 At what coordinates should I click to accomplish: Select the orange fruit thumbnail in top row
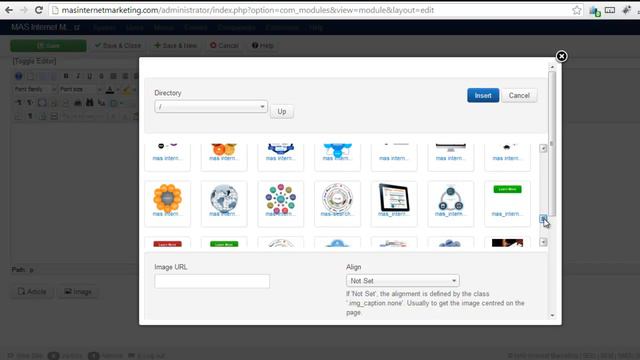click(x=224, y=157)
